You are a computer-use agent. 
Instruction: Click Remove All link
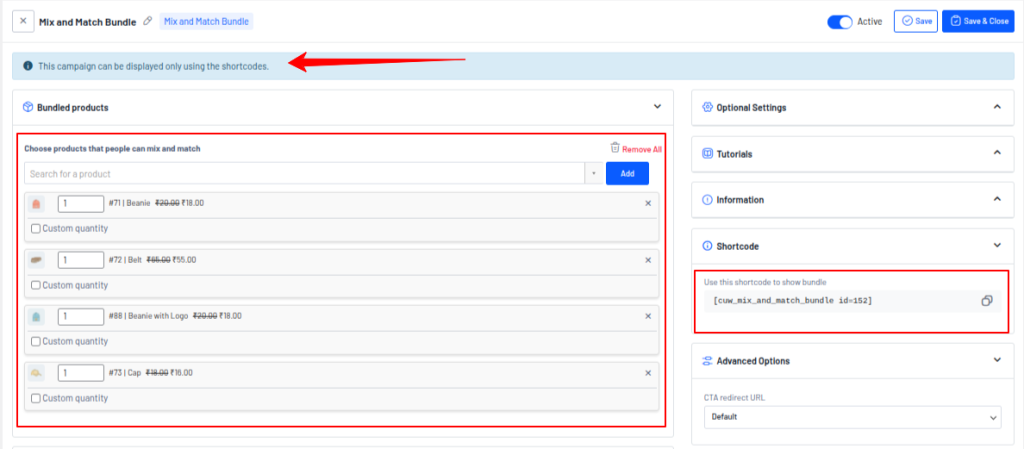636,149
